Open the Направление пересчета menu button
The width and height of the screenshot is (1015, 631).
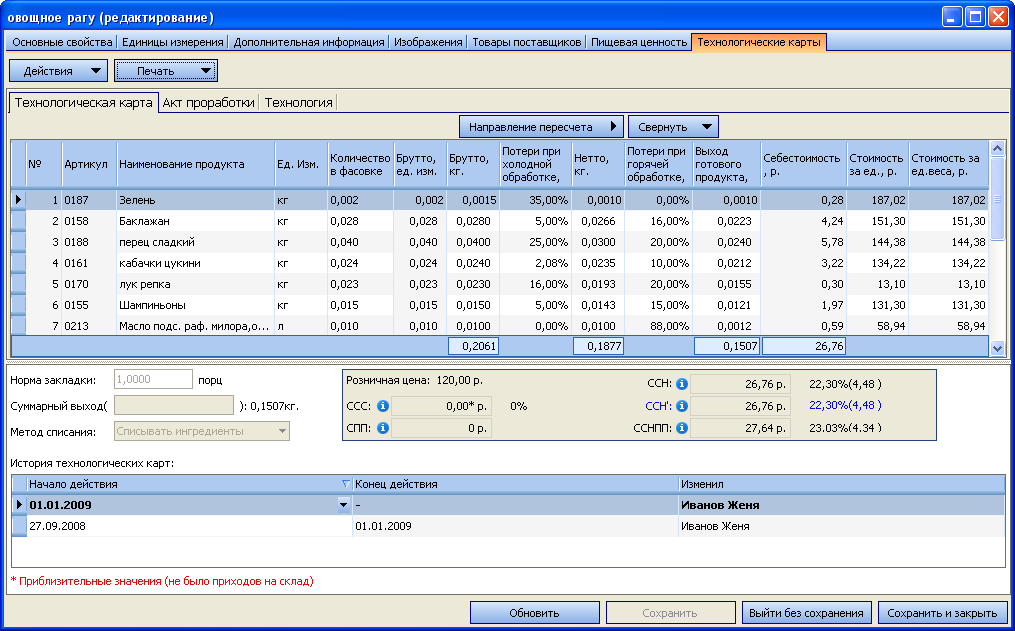click(541, 127)
